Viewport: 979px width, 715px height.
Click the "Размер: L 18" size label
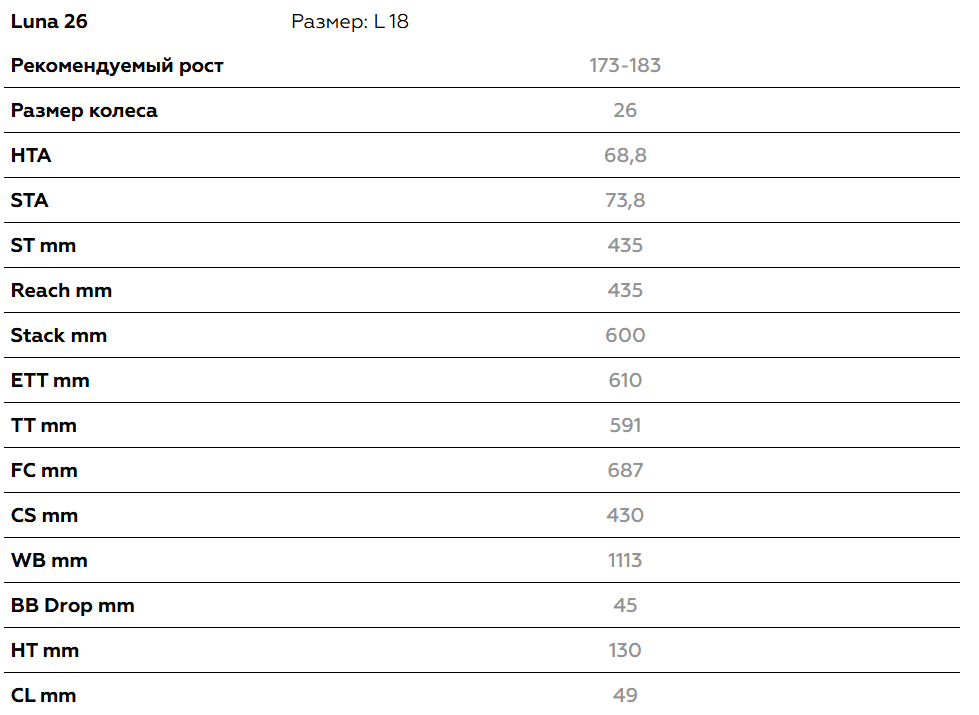point(349,21)
